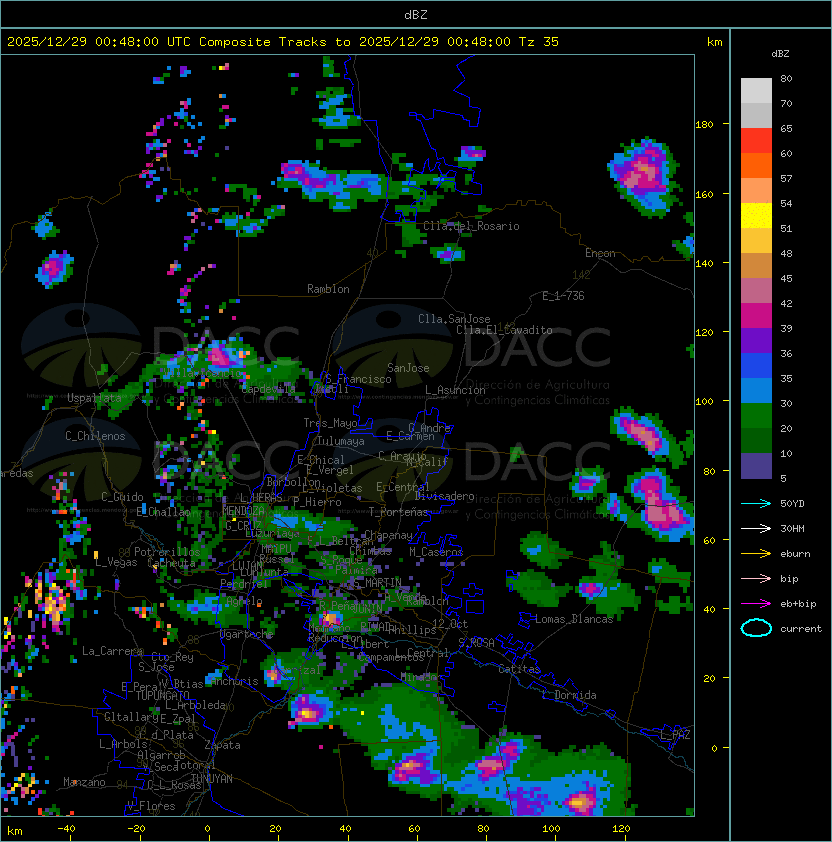Image resolution: width=832 pixels, height=842 pixels.
Task: Click the dBZ title at the top
Action: pyautogui.click(x=416, y=14)
